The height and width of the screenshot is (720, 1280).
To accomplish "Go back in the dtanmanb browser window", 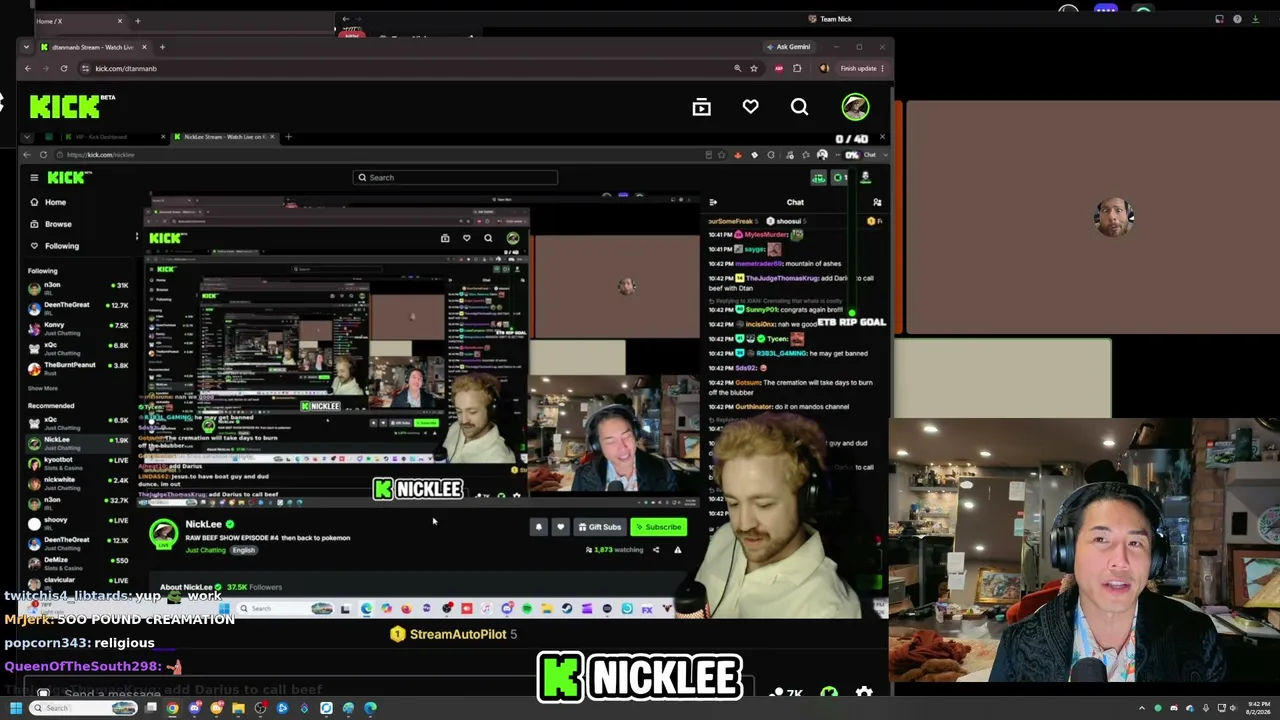I will 28,68.
